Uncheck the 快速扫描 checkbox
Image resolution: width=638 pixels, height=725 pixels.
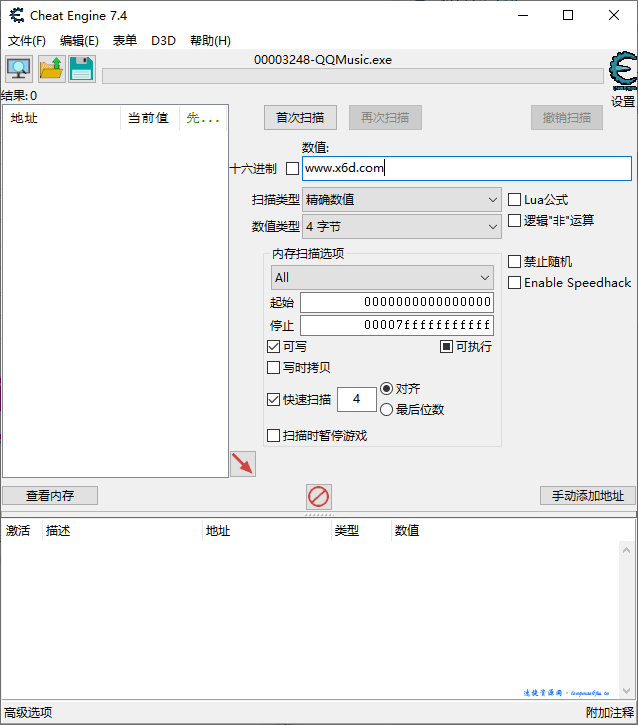tap(273, 399)
